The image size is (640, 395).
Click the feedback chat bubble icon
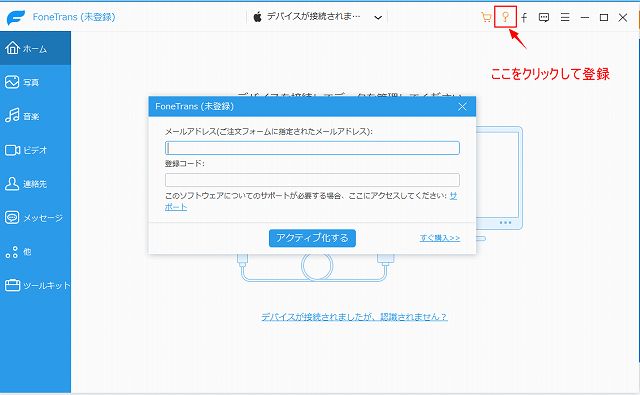(544, 18)
